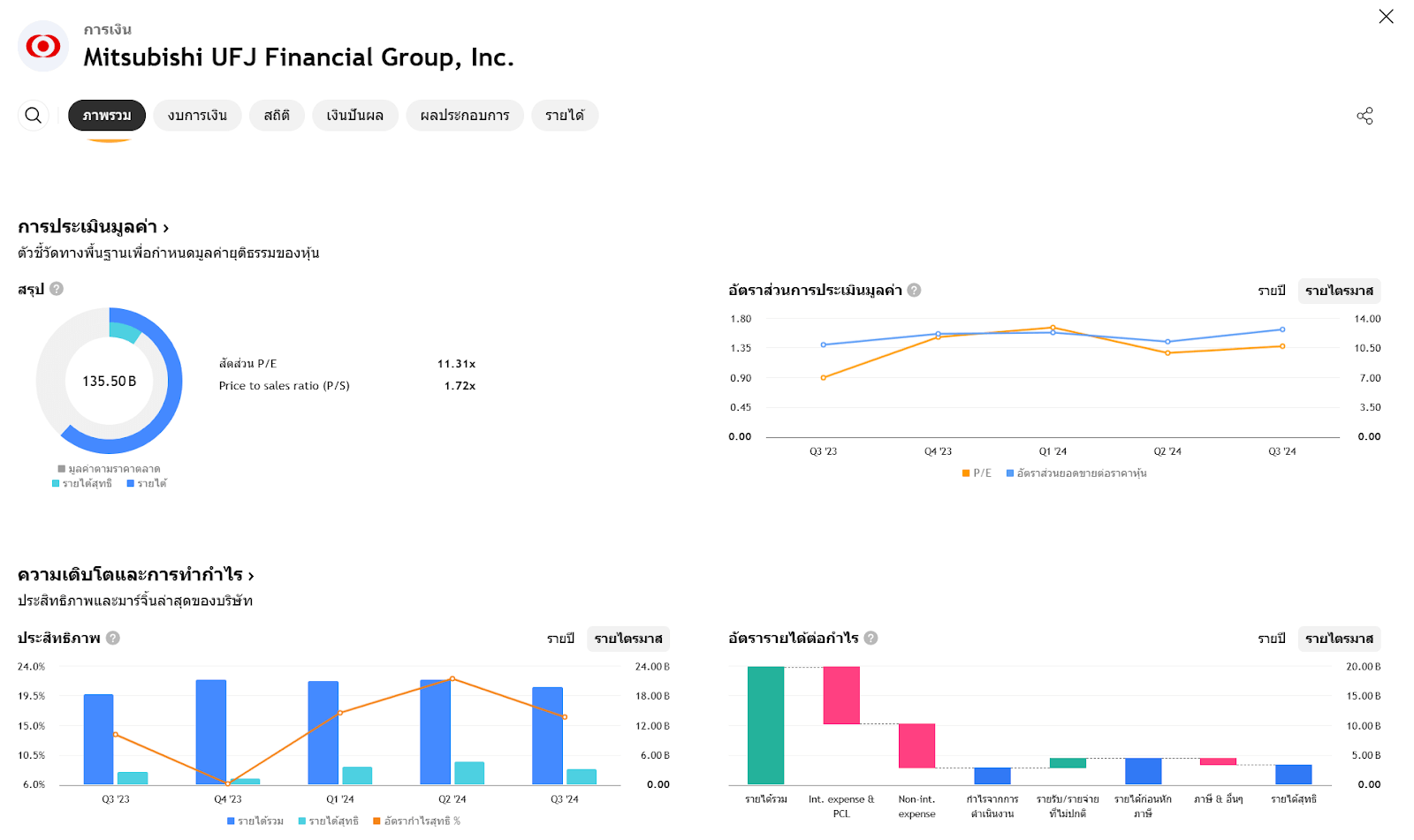1414x840 pixels.
Task: Open help icon next to อัตราส่วนการประเมินมูลค่า
Action: tap(914, 290)
